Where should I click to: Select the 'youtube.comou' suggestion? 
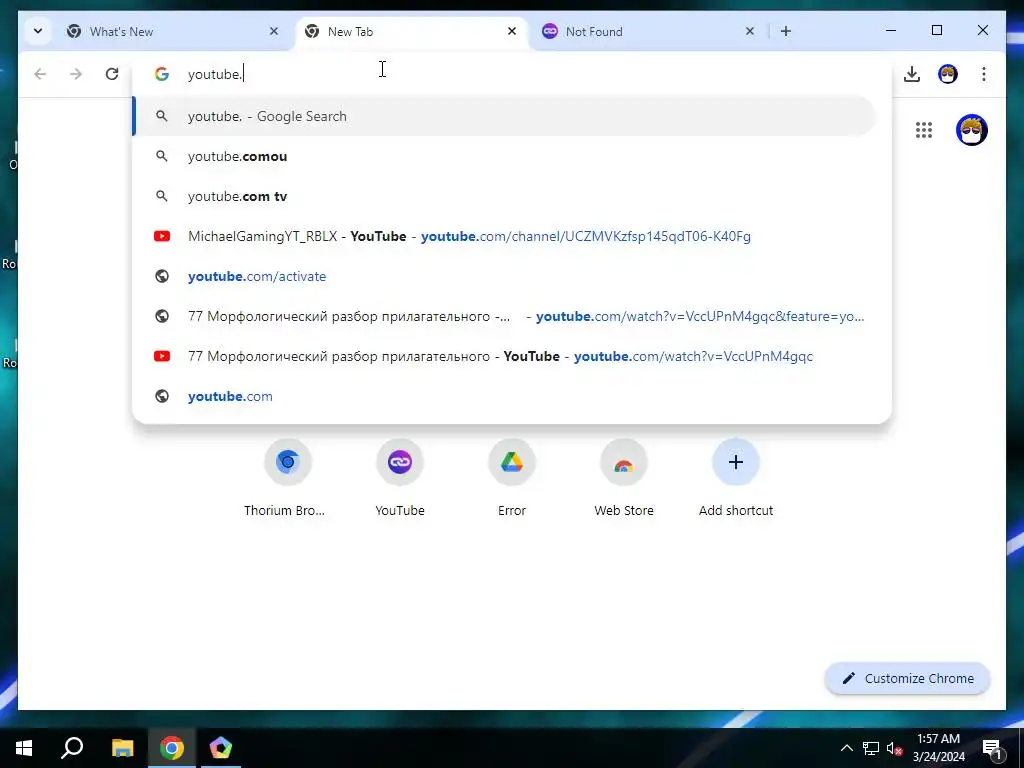504,156
